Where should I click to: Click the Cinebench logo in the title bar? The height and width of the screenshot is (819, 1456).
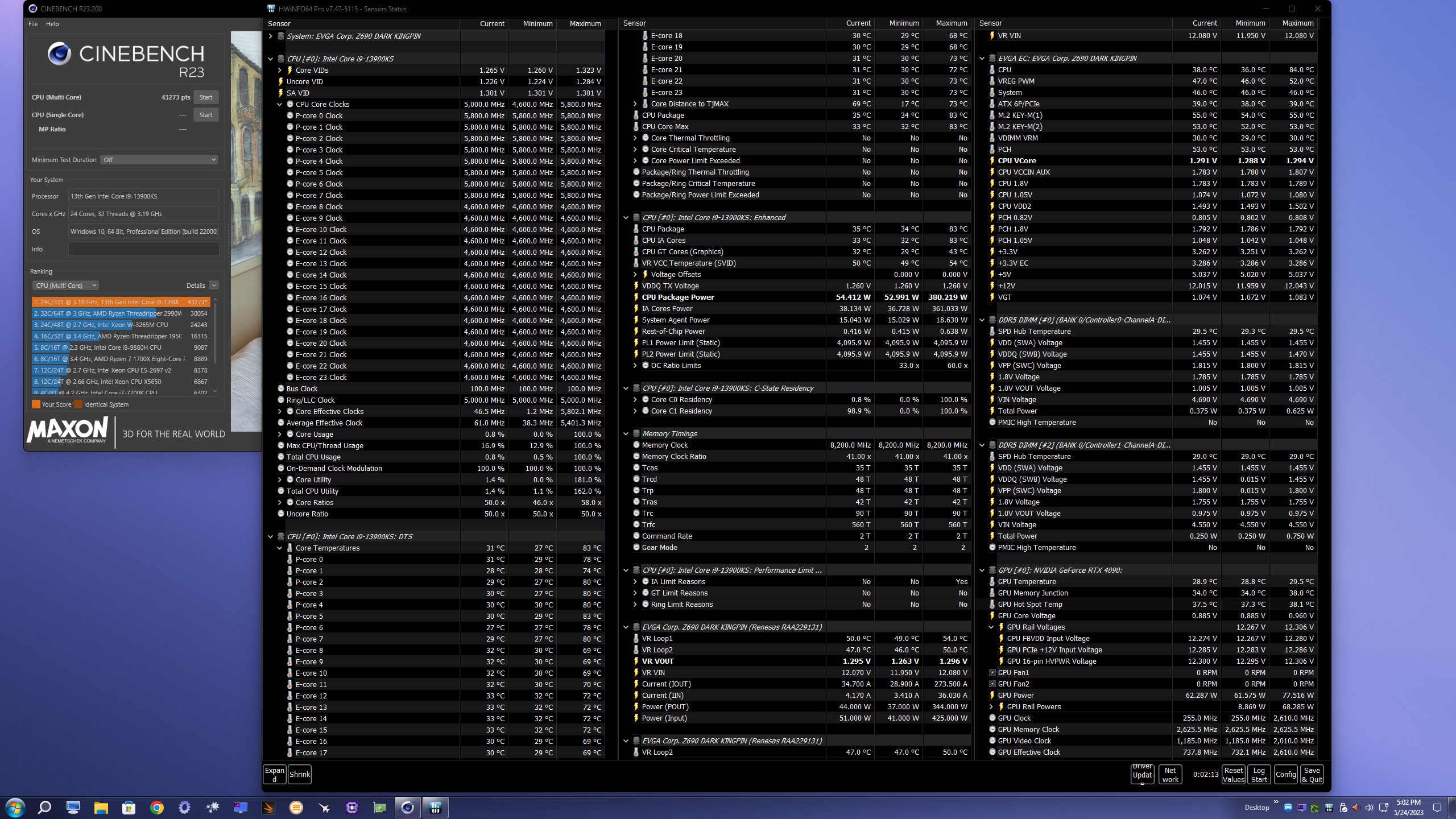click(32, 9)
